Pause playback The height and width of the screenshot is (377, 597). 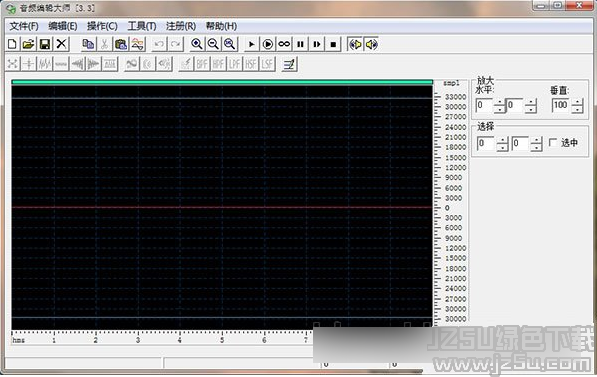pyautogui.click(x=300, y=44)
